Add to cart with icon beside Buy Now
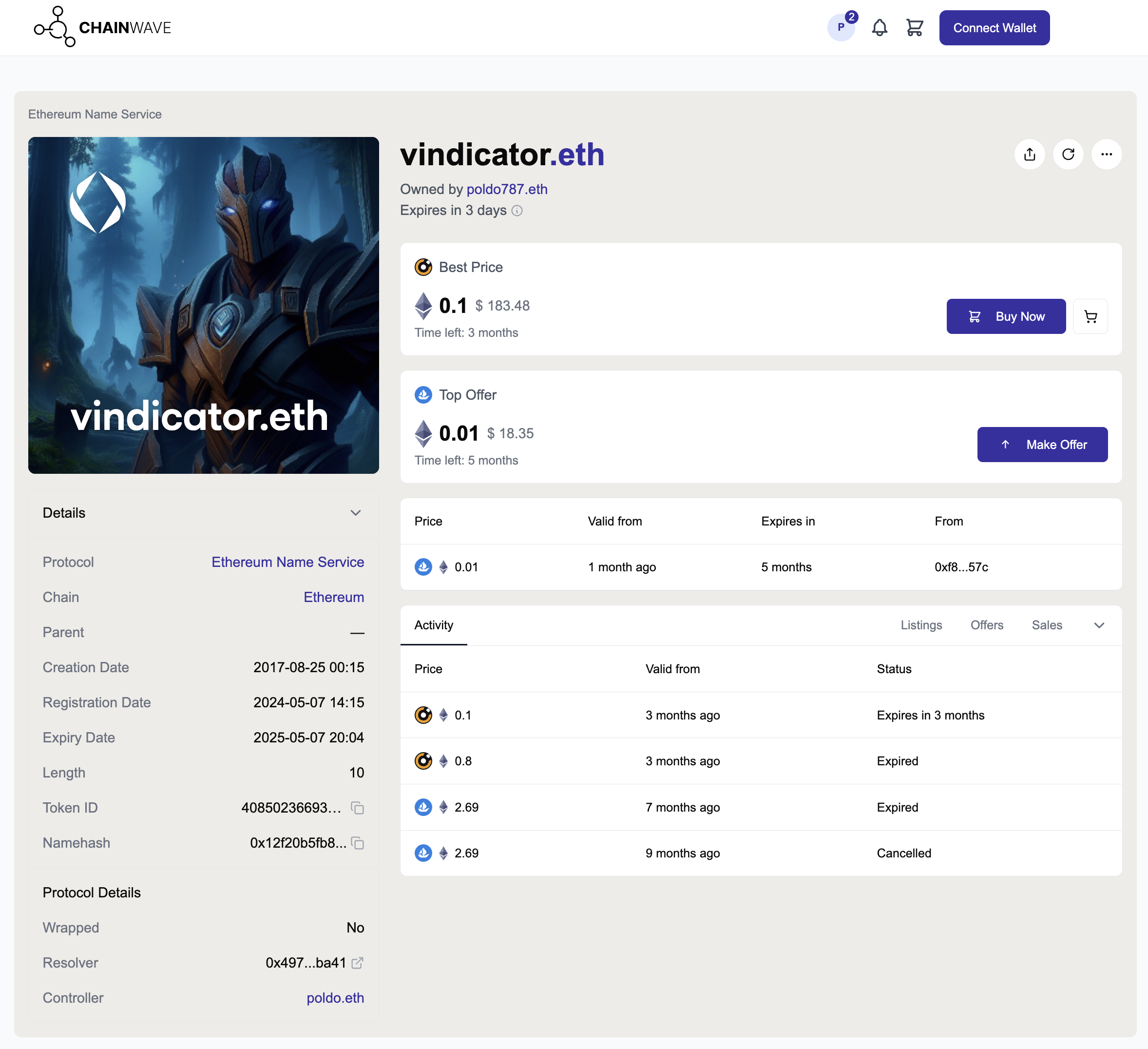1148x1049 pixels. [1090, 316]
